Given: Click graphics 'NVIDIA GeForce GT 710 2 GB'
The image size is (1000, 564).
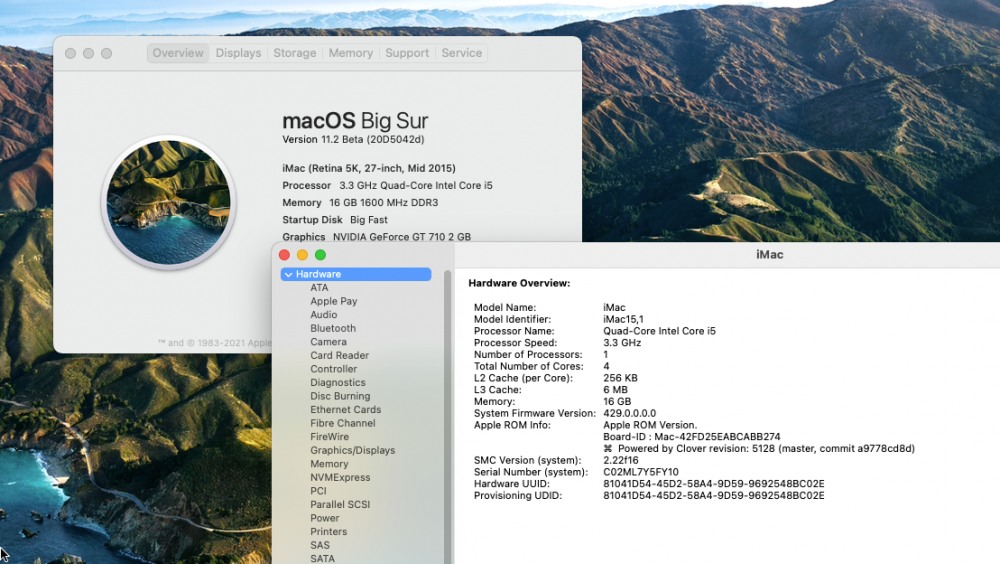Looking at the screenshot, I should (x=402, y=237).
